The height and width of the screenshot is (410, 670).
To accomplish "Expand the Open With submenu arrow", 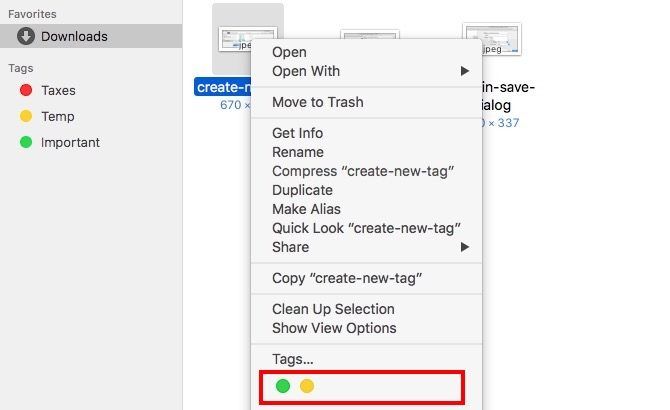I will tap(465, 71).
